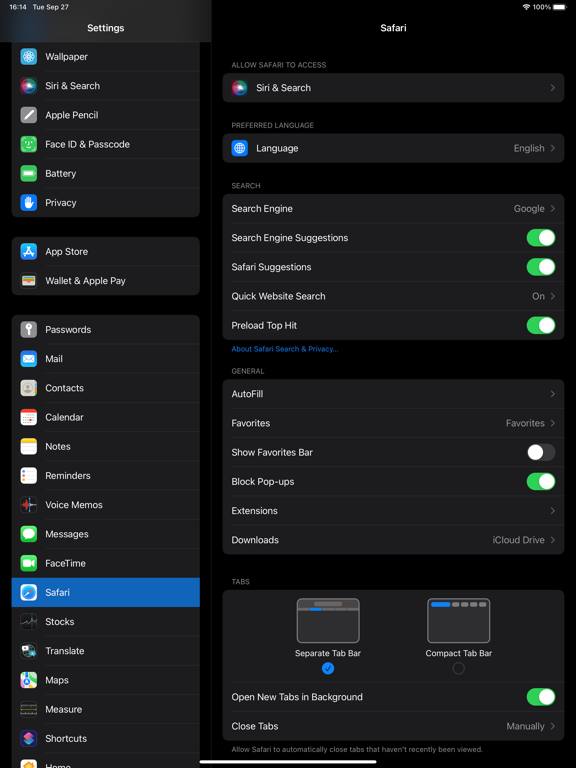Open Language setting showing English
Viewport: 576px width, 768px height.
point(393,148)
